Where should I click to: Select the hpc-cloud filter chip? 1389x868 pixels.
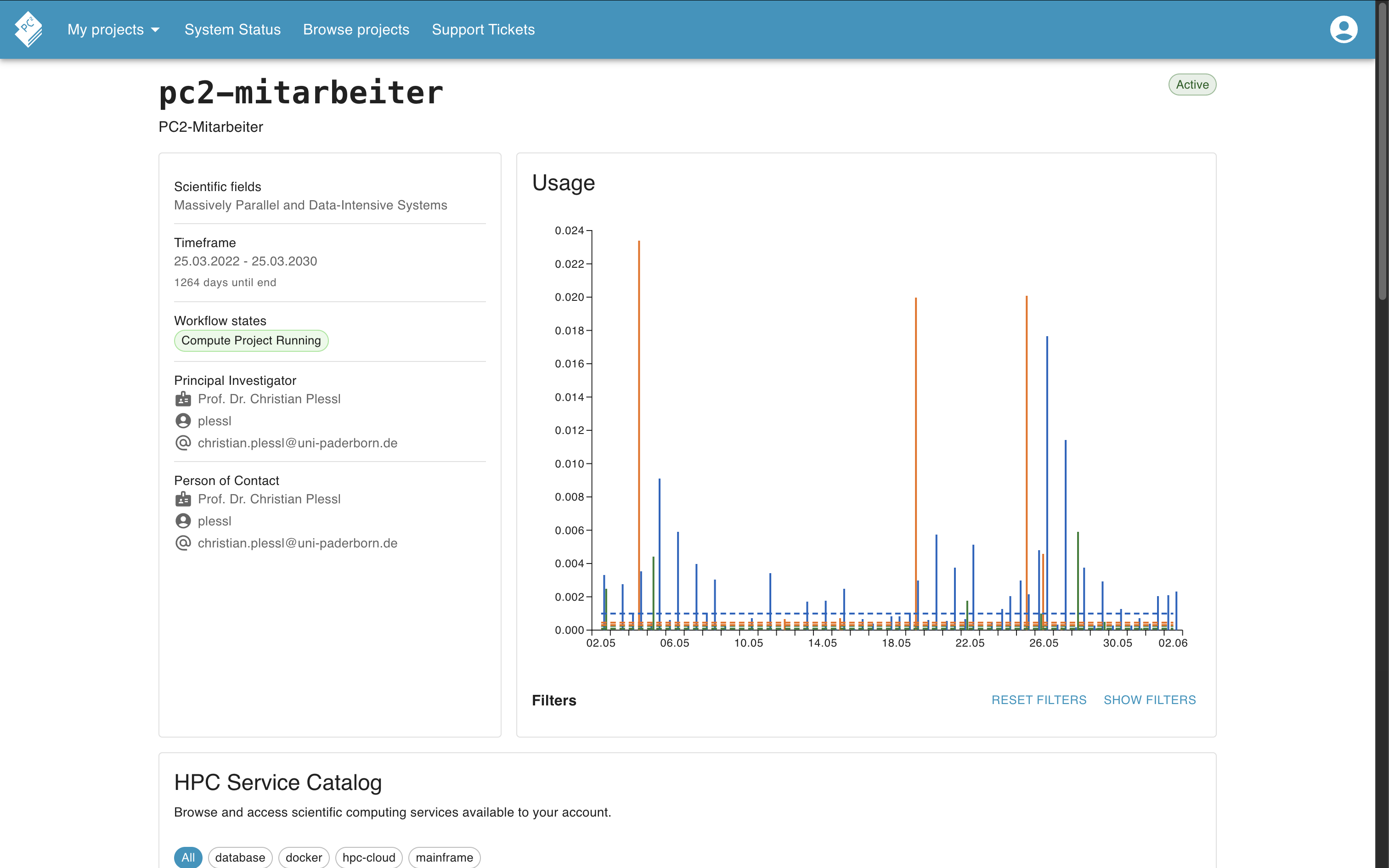click(369, 857)
